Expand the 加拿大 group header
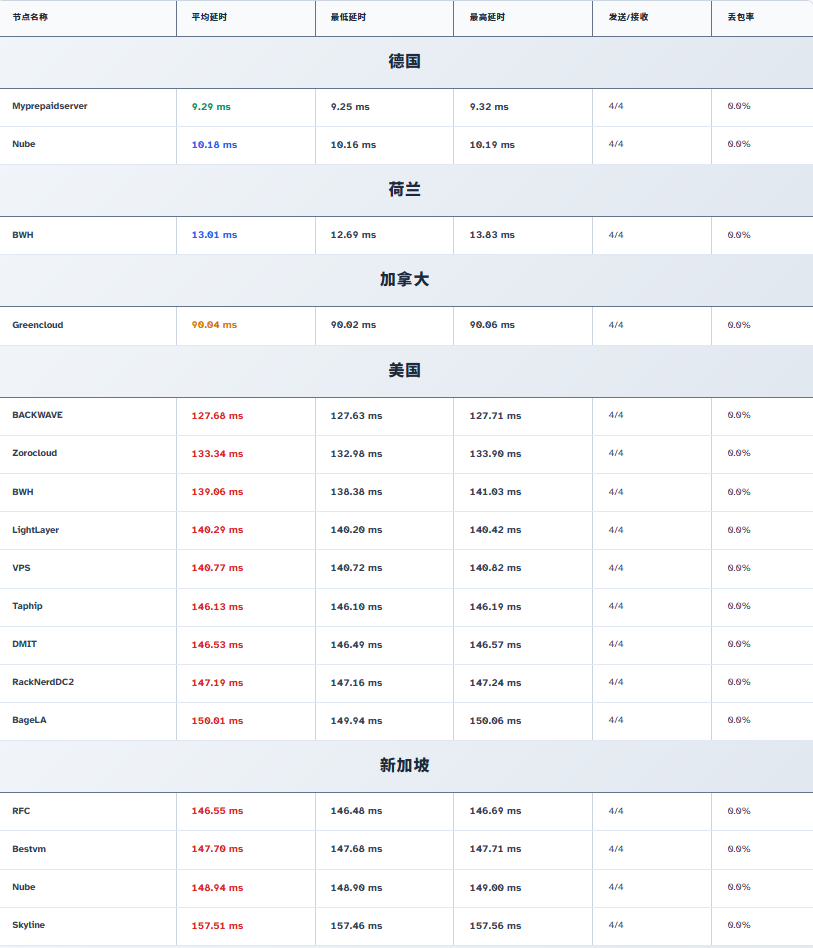The image size is (813, 948). click(x=405, y=280)
